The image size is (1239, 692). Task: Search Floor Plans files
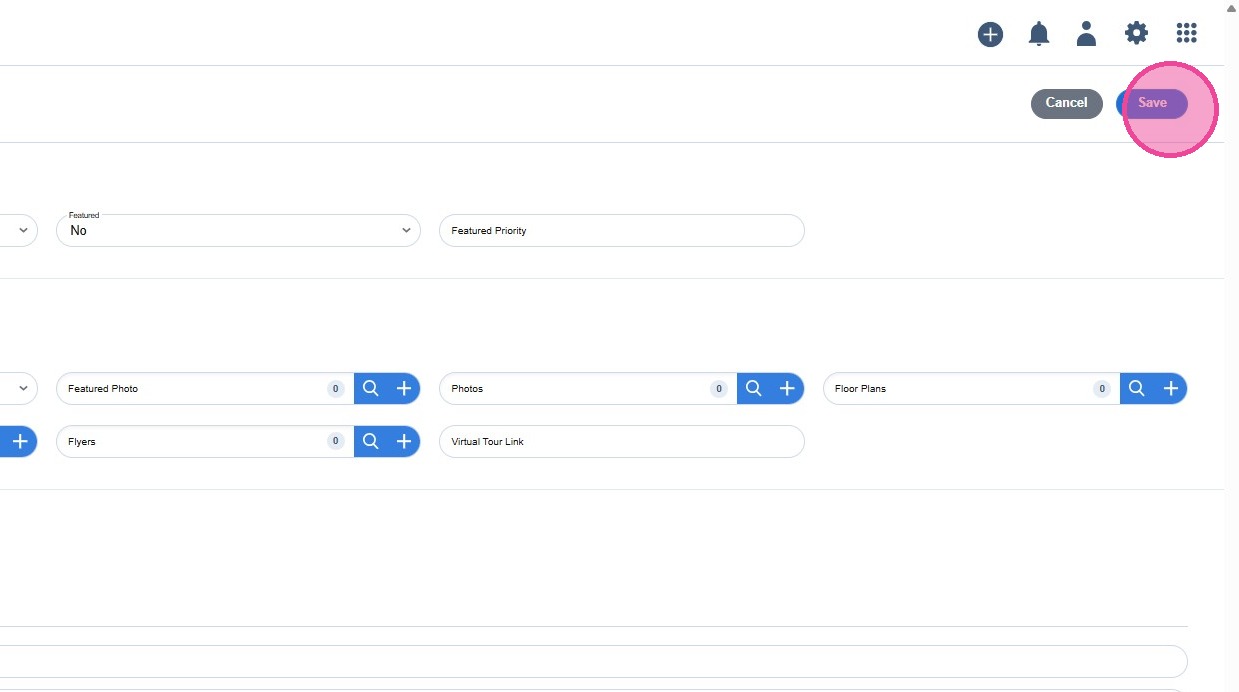coord(1137,389)
